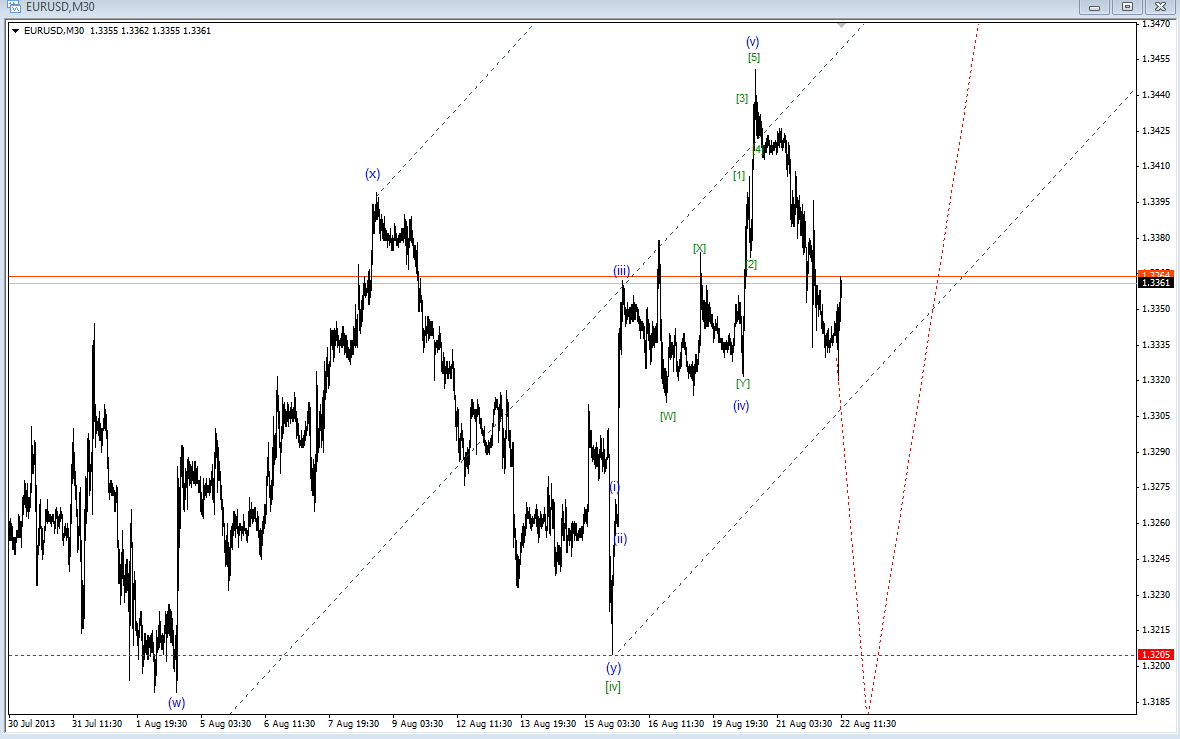Viewport: 1180px width, 739px height.
Task: Select the blue (iii) wave label
Action: click(621, 271)
